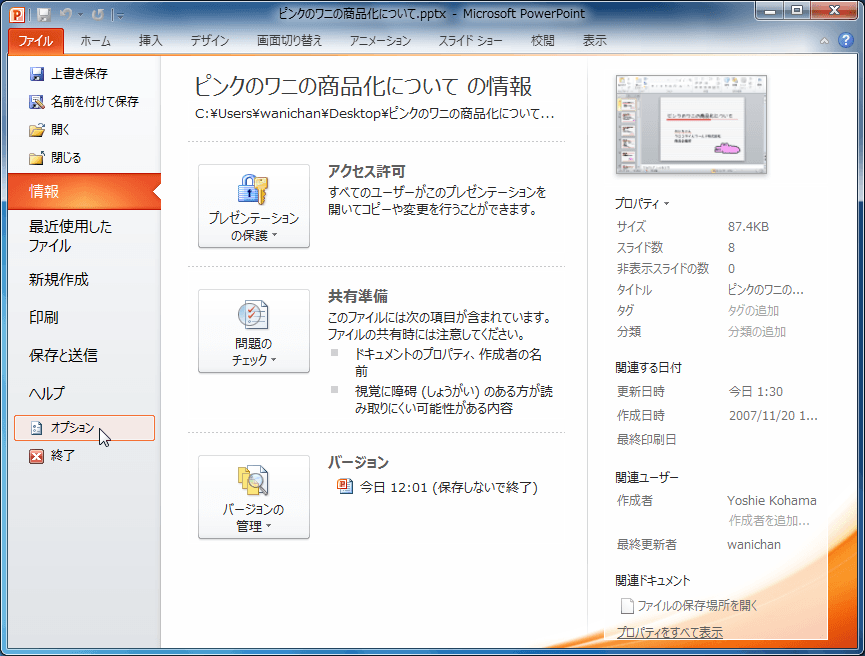This screenshot has width=865, height=656.
Task: Switch to the スライド ショー ribbon tab
Action: click(470, 41)
